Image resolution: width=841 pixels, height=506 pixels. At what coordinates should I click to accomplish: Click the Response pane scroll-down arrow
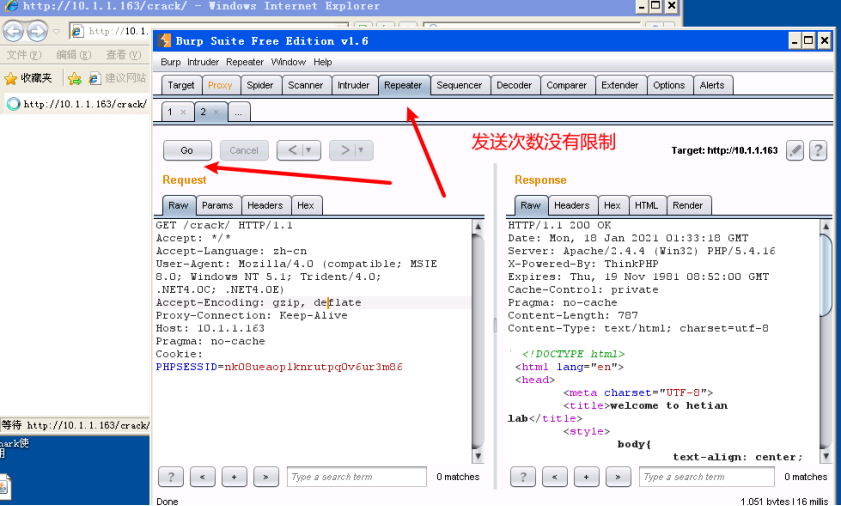pos(826,456)
